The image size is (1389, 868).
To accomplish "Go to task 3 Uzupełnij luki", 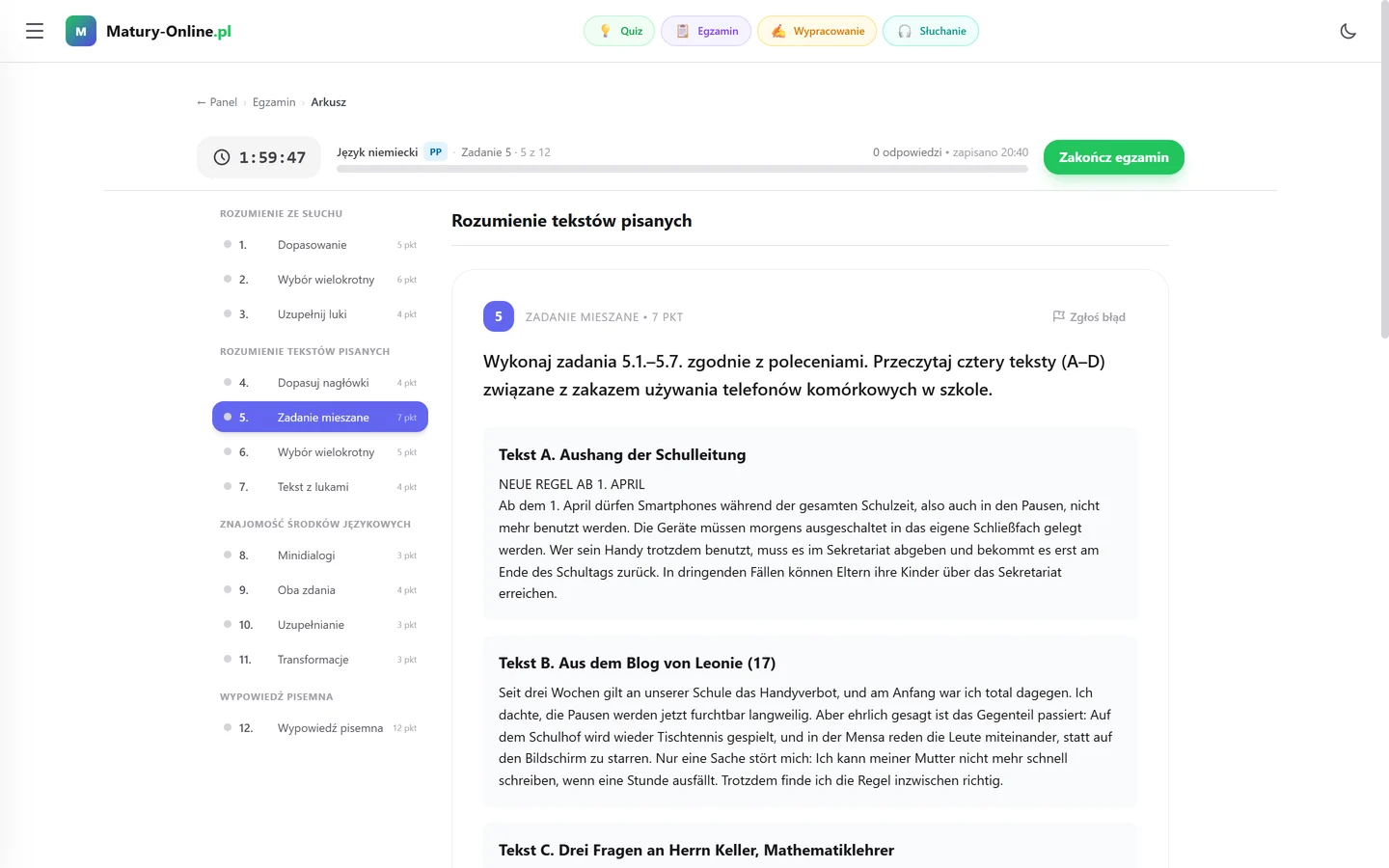I will click(320, 314).
